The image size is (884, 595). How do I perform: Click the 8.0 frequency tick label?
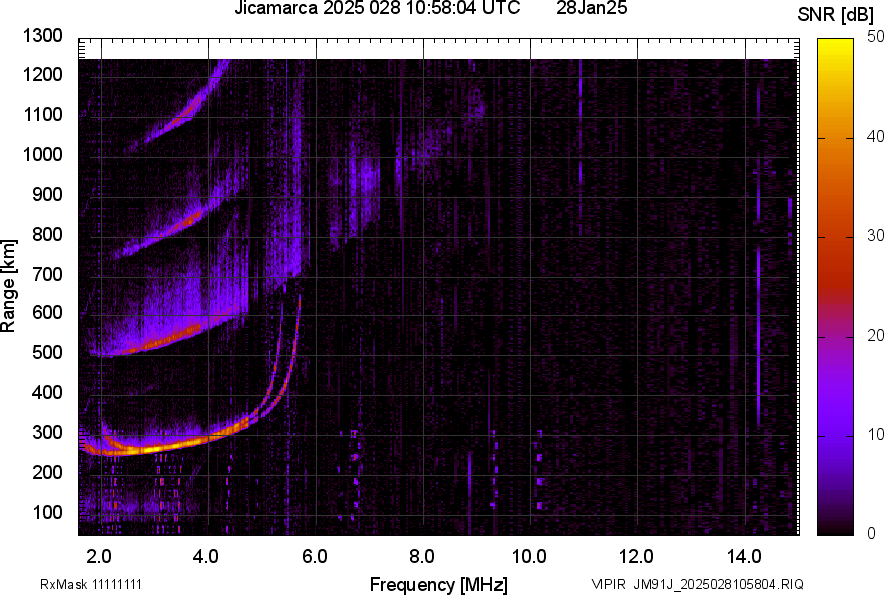coord(422,556)
